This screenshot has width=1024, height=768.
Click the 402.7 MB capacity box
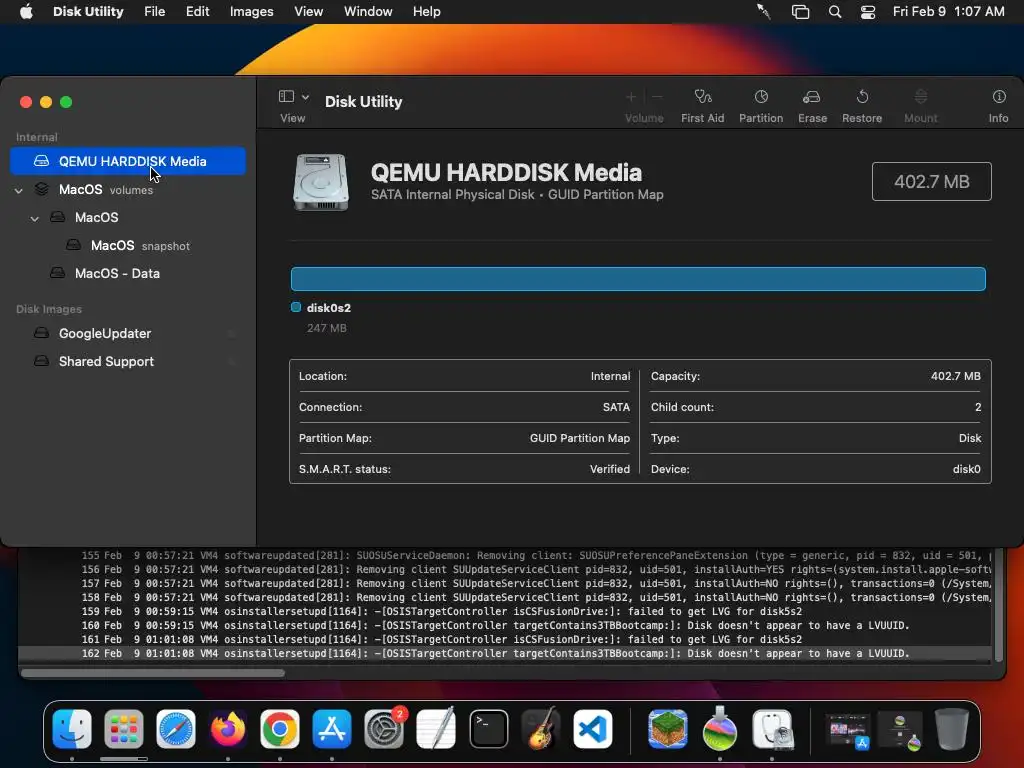[x=931, y=182]
